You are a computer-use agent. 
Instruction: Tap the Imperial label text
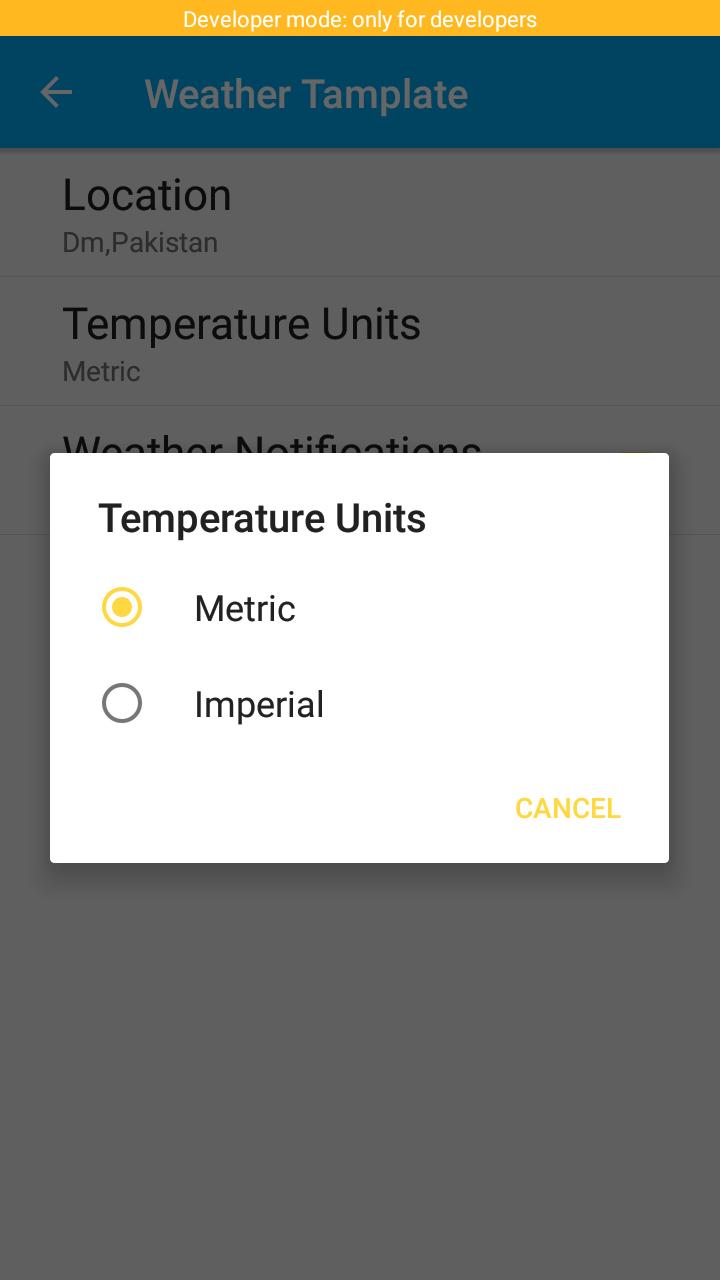click(x=258, y=703)
